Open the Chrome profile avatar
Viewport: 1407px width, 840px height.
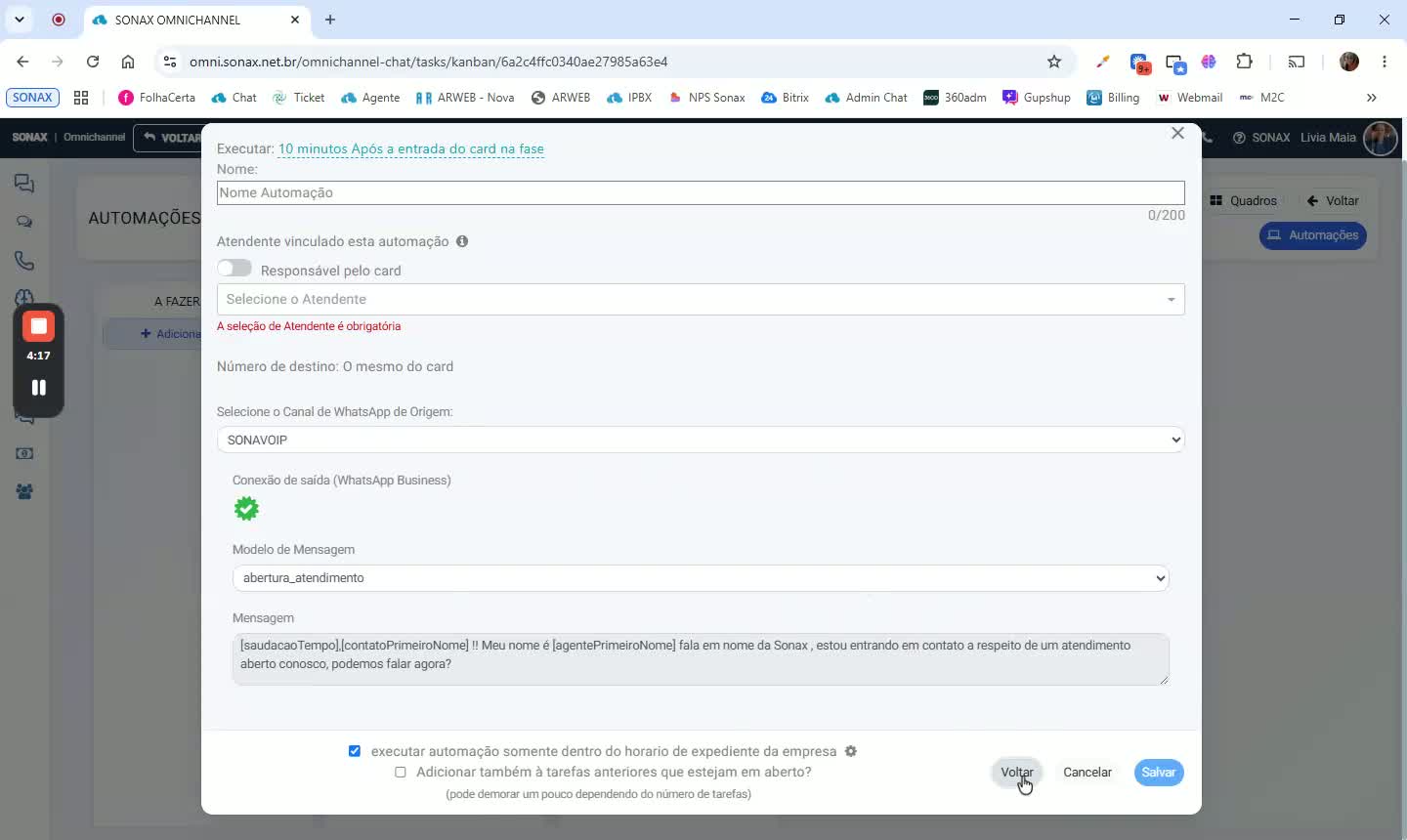pyautogui.click(x=1349, y=62)
